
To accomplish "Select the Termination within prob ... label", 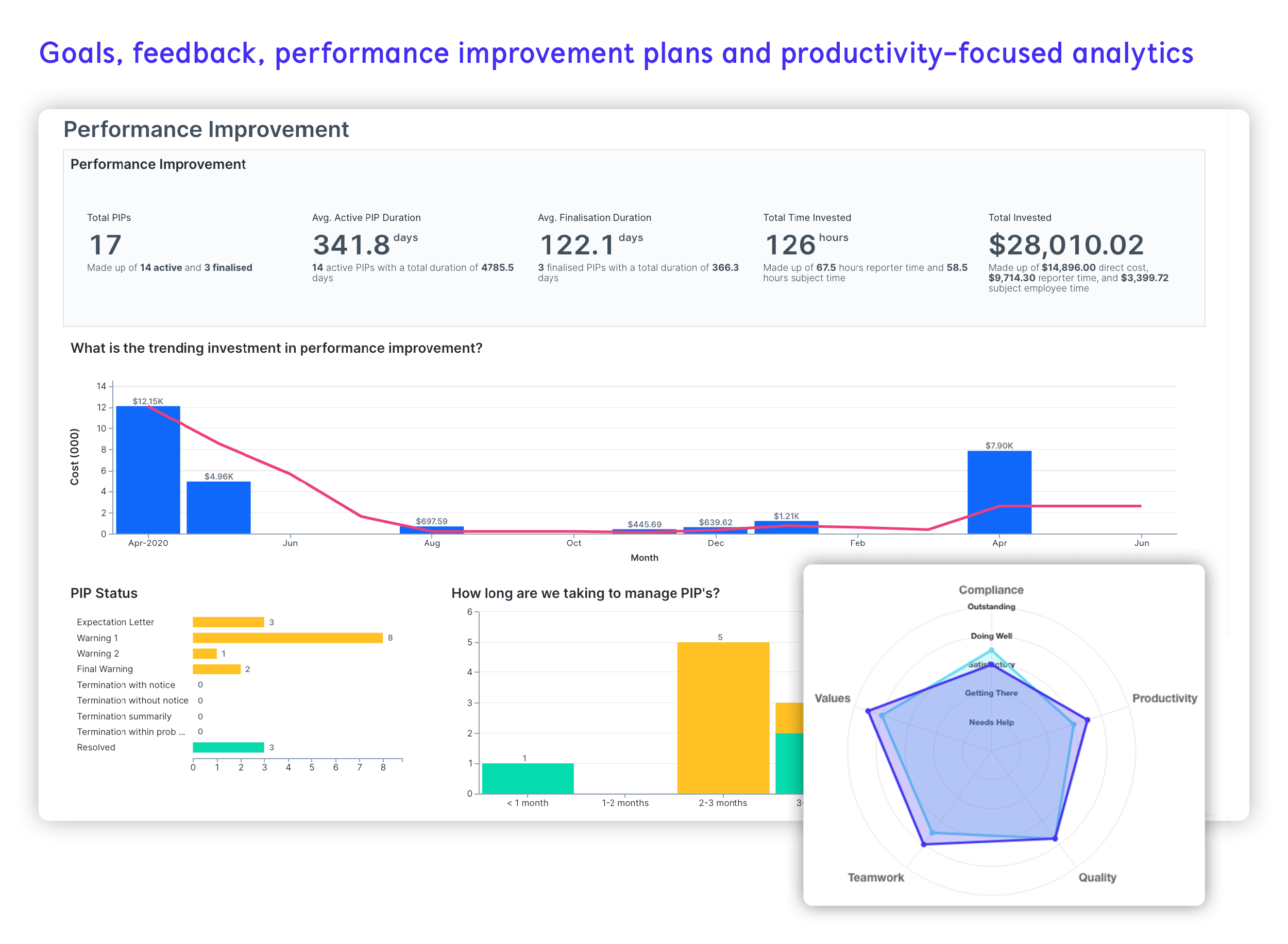I will click(x=131, y=732).
